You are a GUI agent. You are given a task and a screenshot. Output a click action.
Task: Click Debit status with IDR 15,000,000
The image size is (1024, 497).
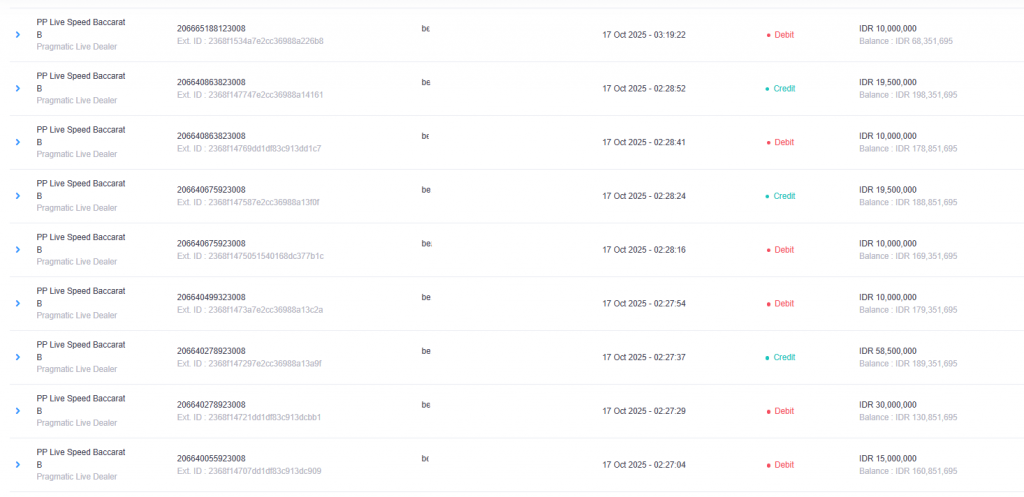(x=780, y=465)
